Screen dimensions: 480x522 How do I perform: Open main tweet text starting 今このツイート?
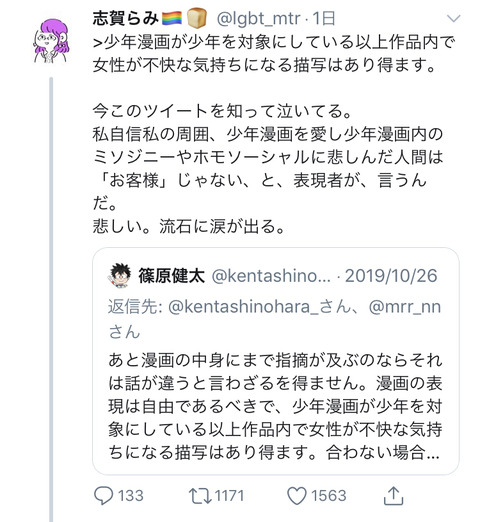(268, 168)
